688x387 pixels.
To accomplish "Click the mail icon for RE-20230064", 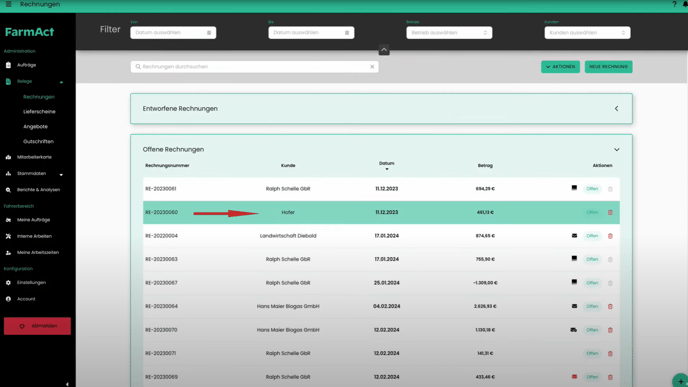I will (574, 306).
